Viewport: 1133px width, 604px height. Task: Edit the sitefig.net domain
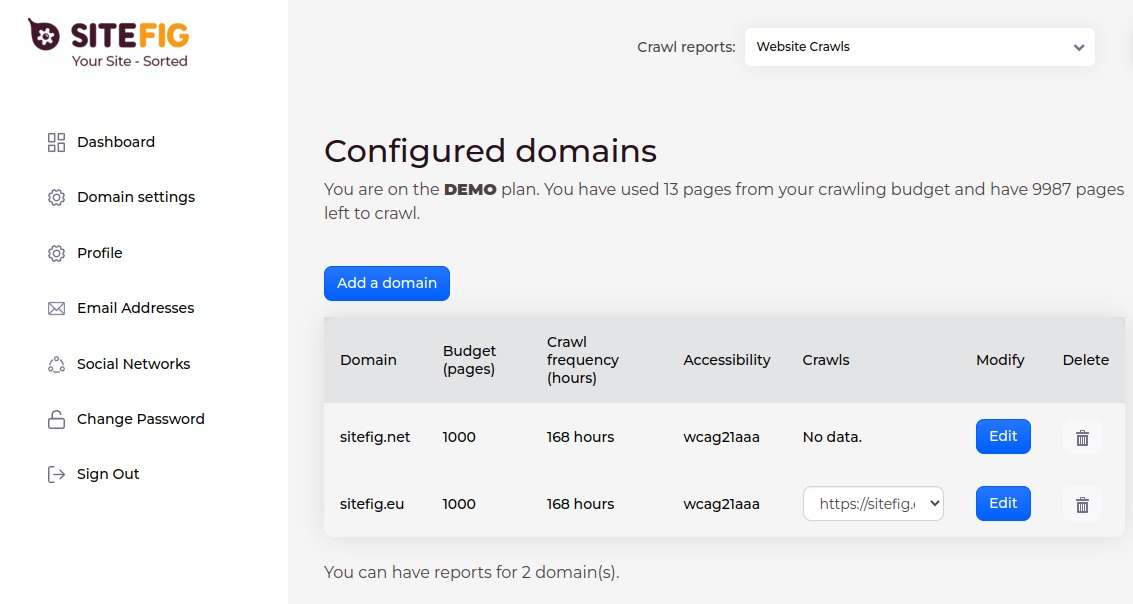[x=1003, y=436]
